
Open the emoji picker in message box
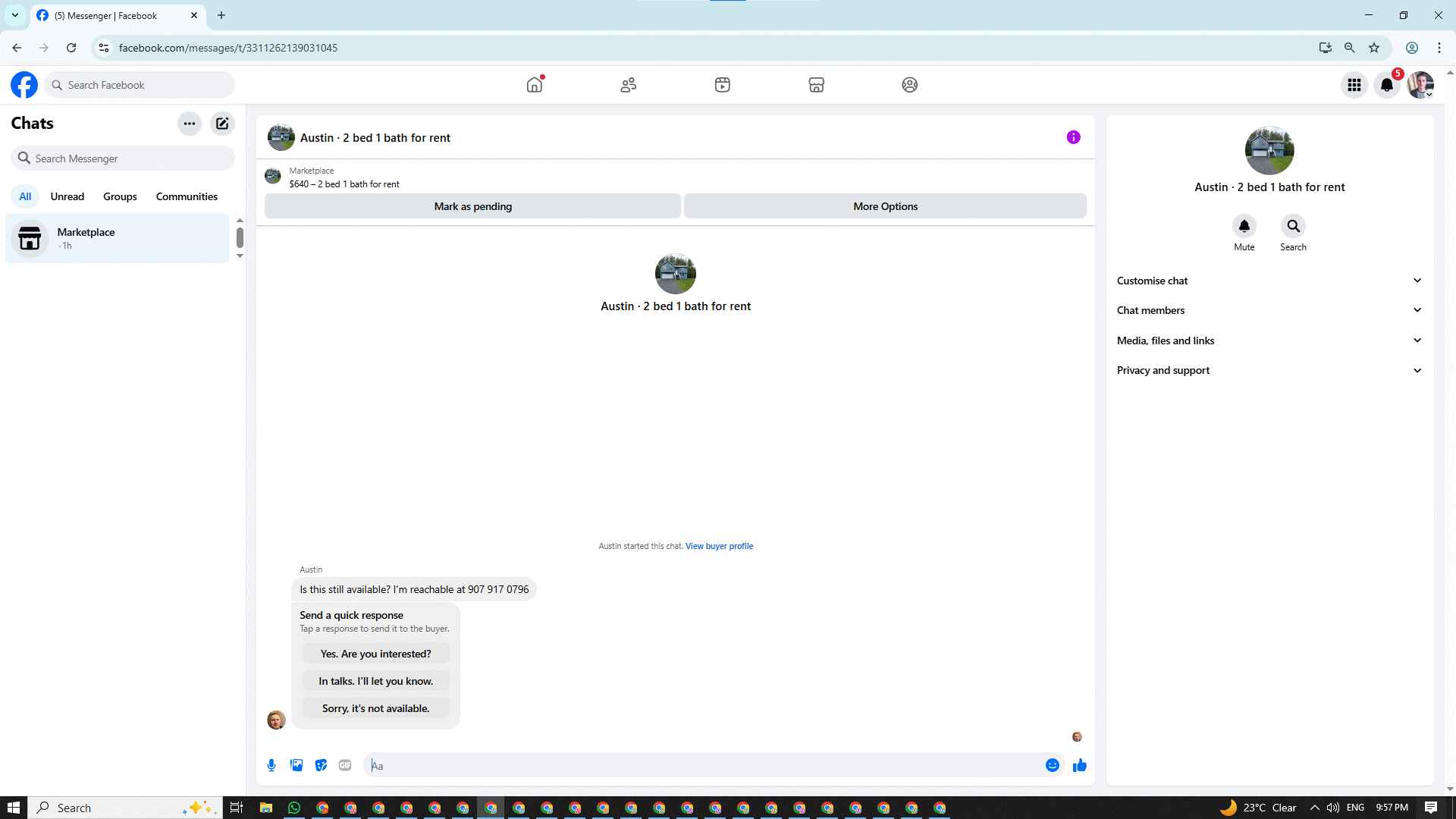(x=1053, y=766)
